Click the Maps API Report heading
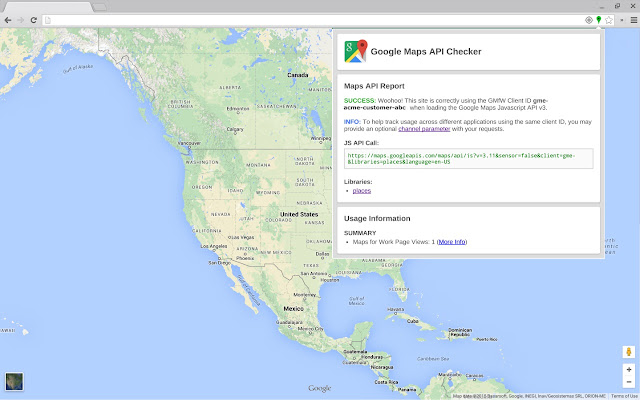Screen dimensions: 640x400 (x=374, y=86)
